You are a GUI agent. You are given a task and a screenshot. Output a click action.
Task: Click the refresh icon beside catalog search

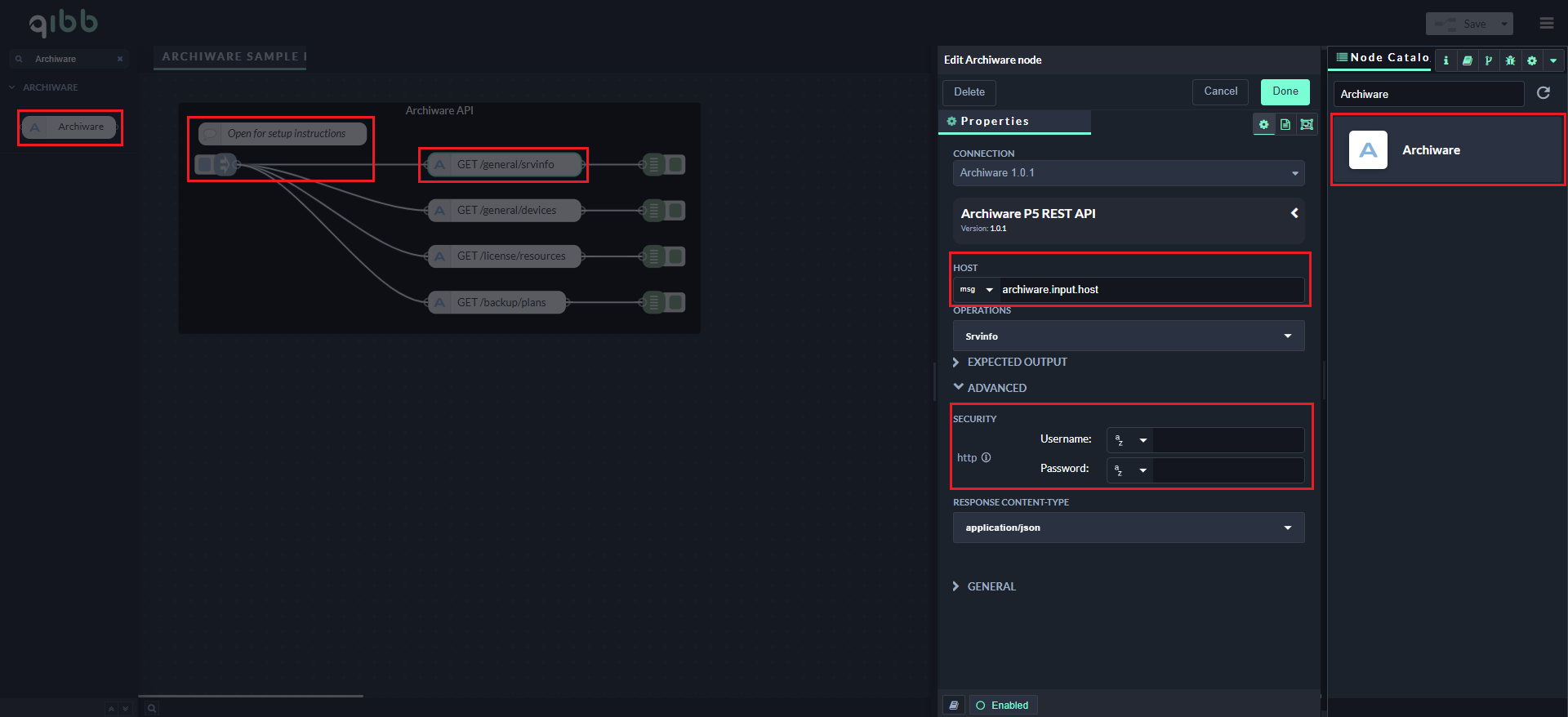(1543, 93)
